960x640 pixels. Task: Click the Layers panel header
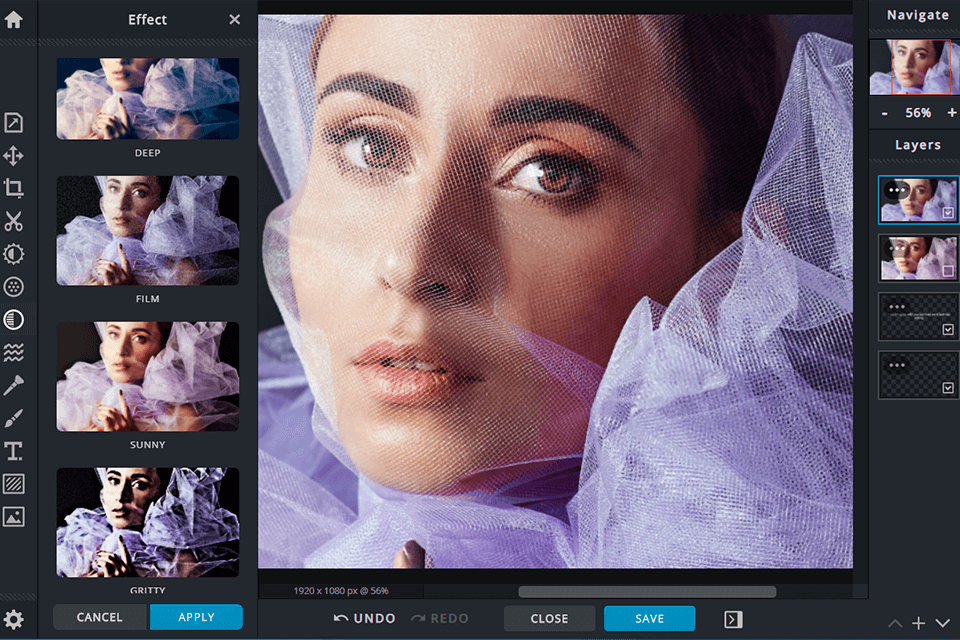[x=917, y=145]
